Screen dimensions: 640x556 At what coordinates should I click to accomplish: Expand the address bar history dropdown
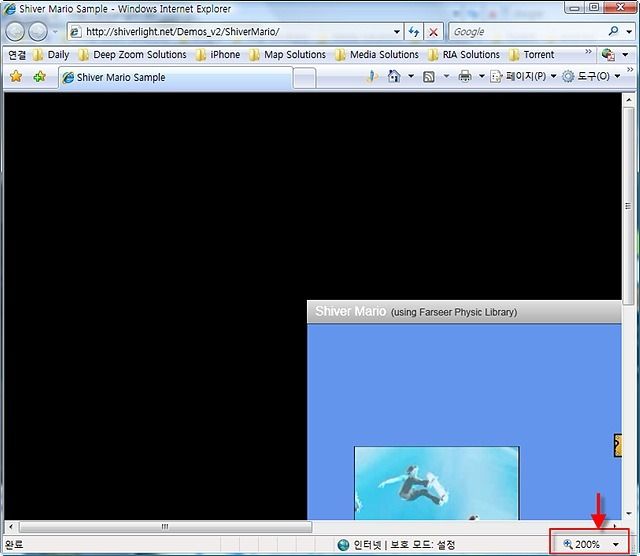pyautogui.click(x=396, y=32)
